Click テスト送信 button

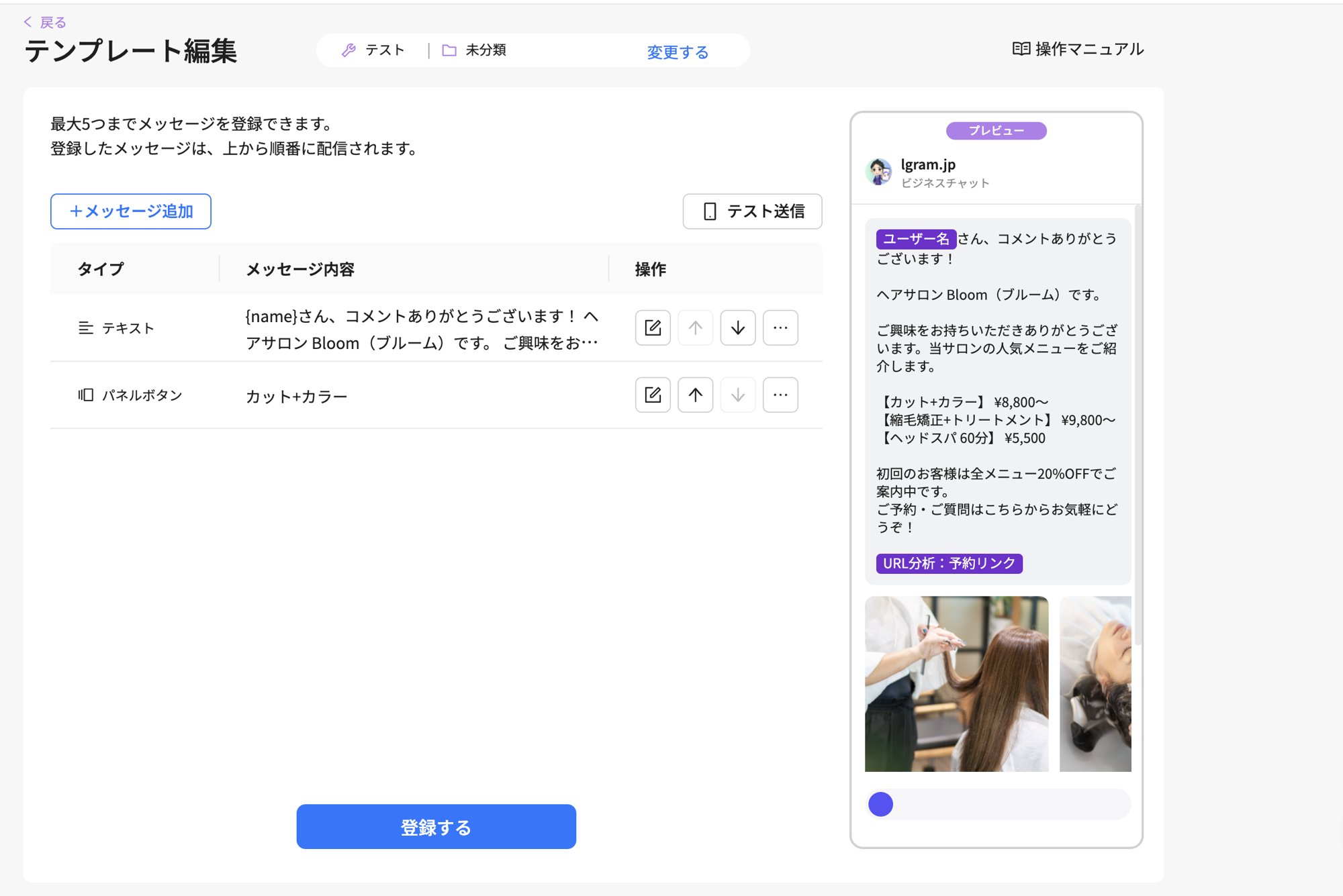(x=752, y=211)
